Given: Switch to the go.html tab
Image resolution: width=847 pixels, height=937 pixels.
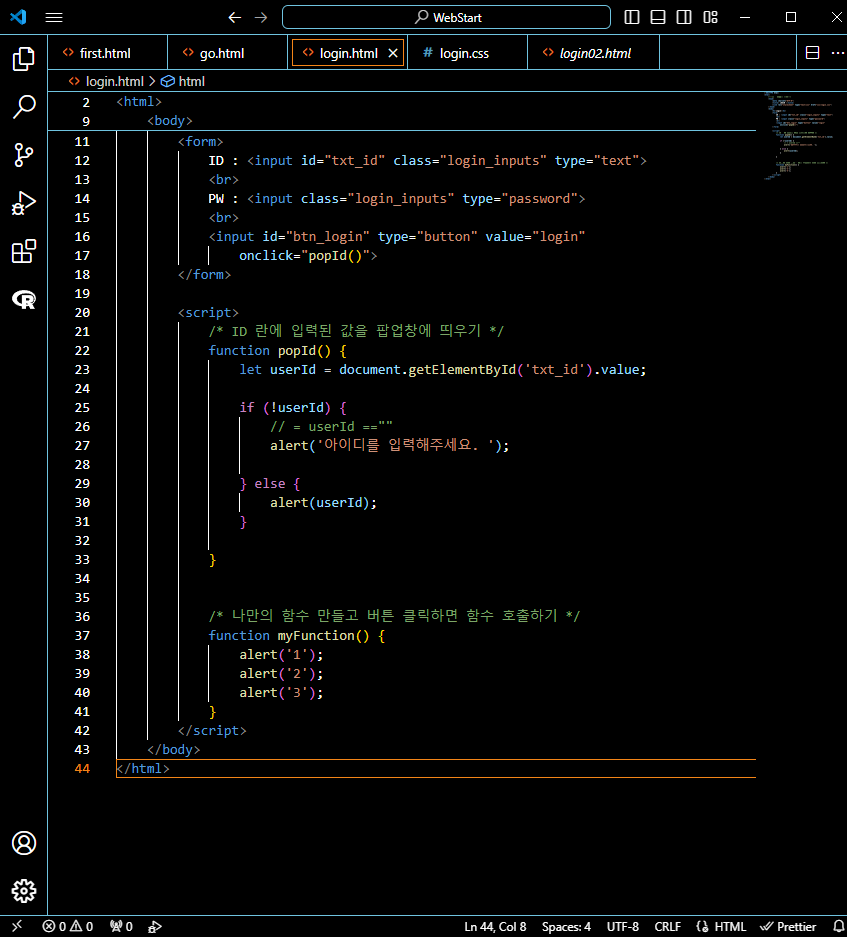Looking at the screenshot, I should click(228, 53).
